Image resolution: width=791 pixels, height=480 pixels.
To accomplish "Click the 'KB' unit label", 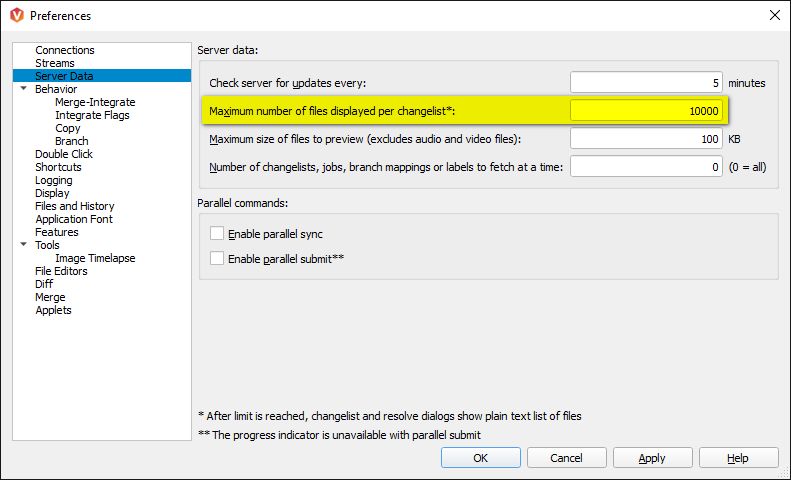I will click(734, 139).
